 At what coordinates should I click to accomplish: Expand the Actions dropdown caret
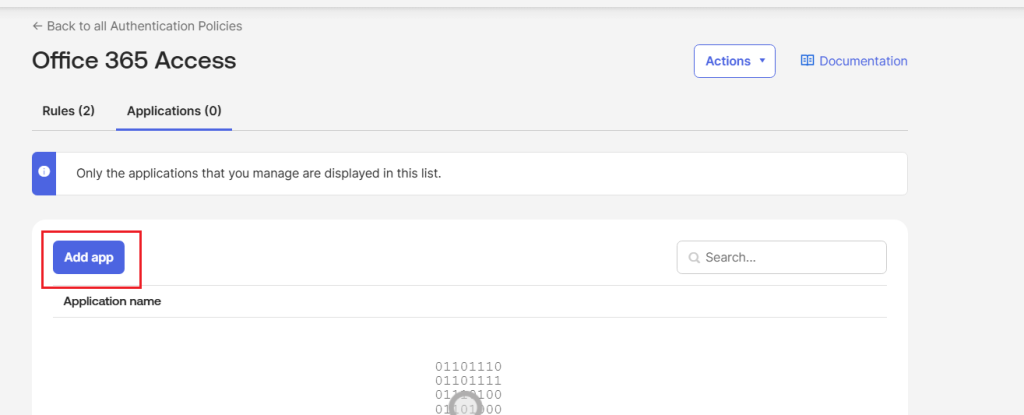coord(762,61)
